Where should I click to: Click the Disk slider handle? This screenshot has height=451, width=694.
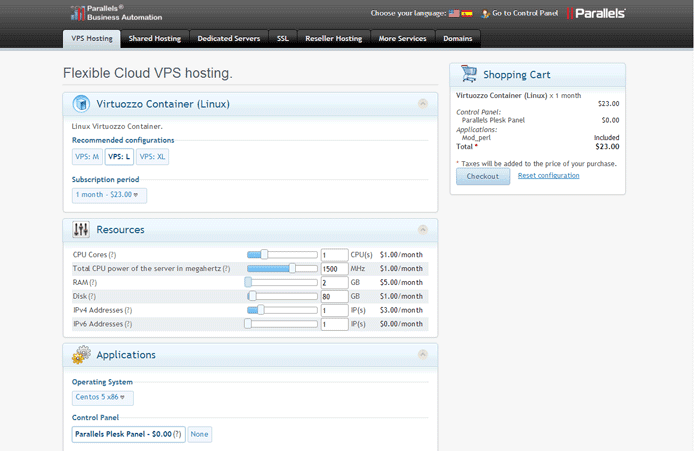pos(252,296)
